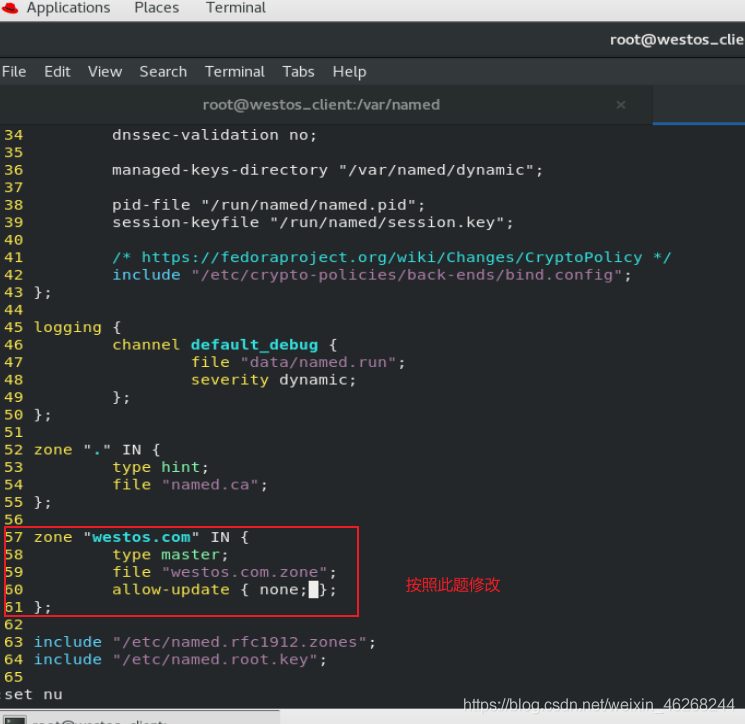Click the 'type master;' line
This screenshot has height=724, width=745.
click(x=170, y=555)
